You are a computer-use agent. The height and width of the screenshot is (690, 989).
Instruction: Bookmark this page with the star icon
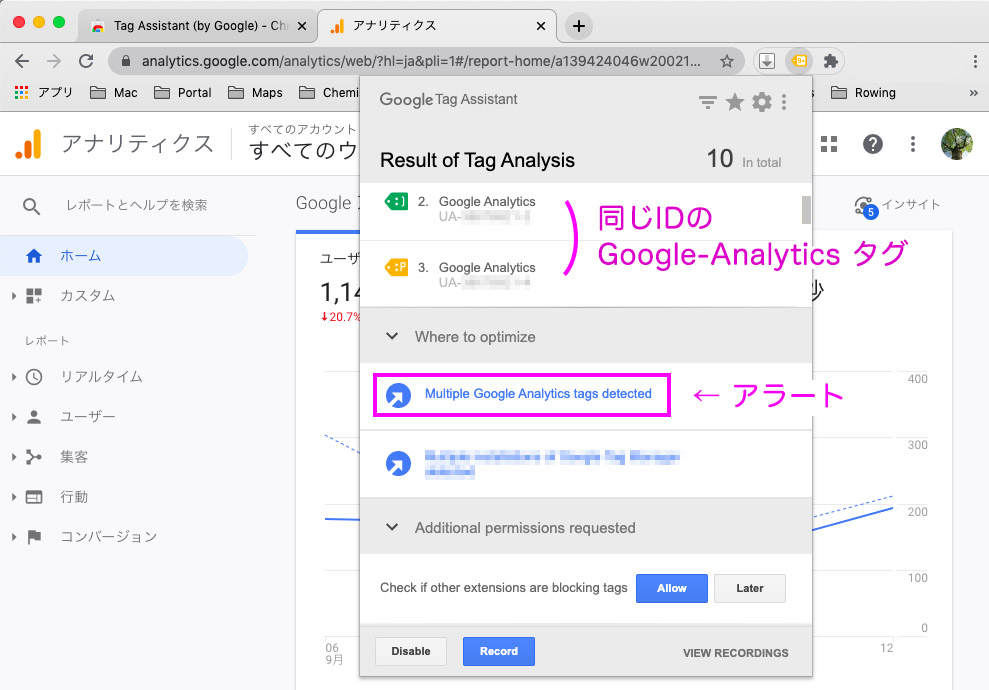pos(727,61)
